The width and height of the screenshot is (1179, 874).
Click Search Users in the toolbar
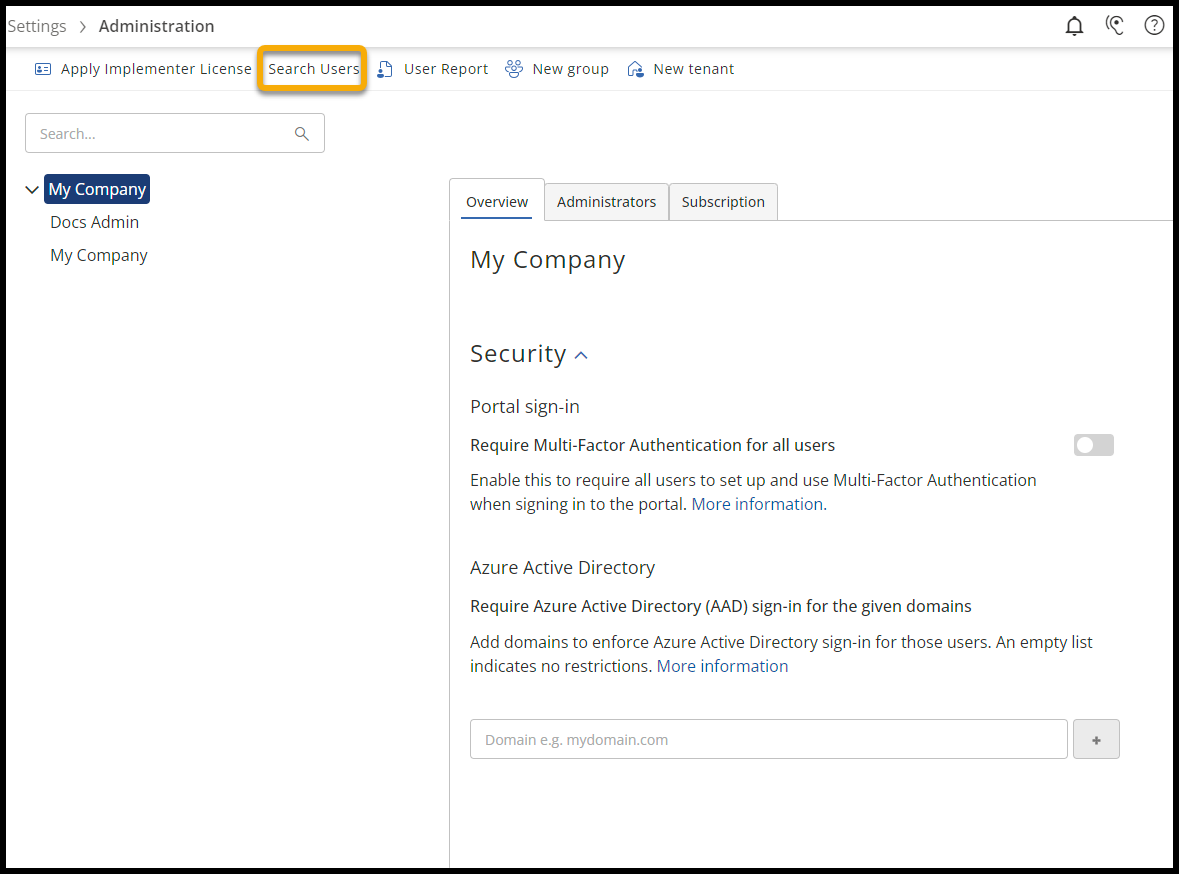(313, 69)
